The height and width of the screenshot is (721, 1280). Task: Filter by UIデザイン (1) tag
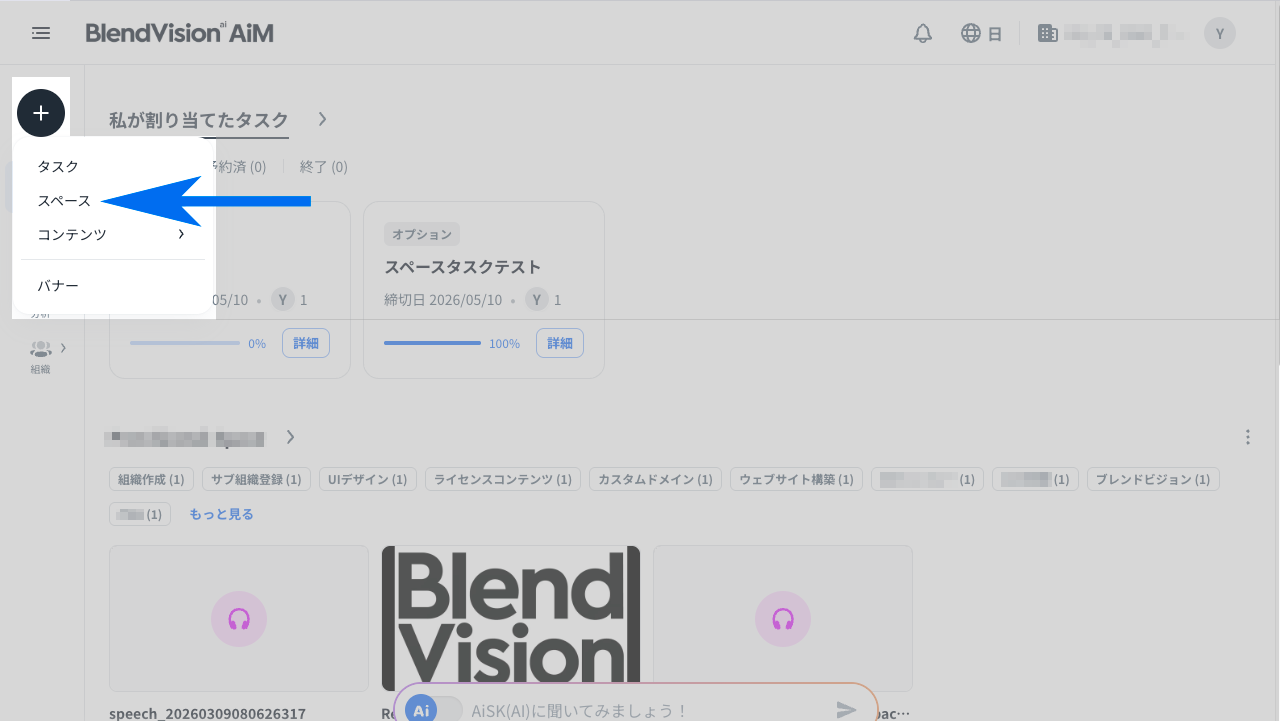pyautogui.click(x=368, y=480)
